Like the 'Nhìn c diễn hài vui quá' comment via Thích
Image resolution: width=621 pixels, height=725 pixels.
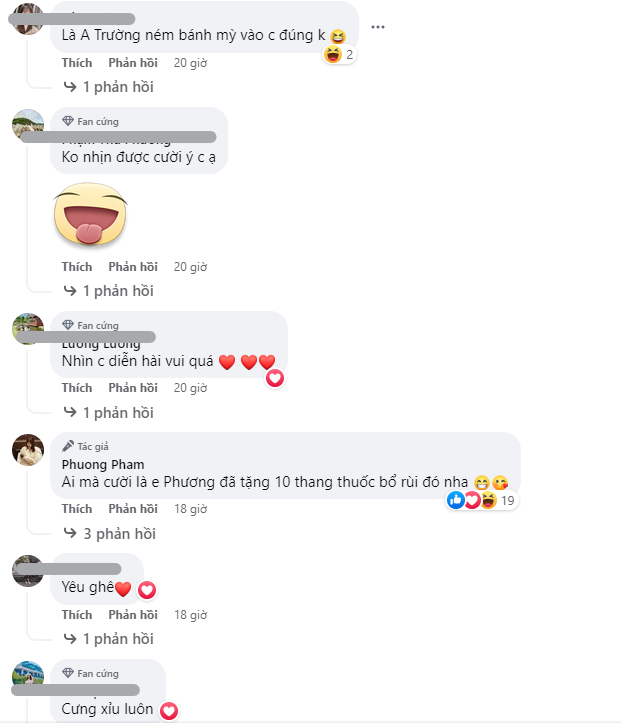pyautogui.click(x=77, y=387)
